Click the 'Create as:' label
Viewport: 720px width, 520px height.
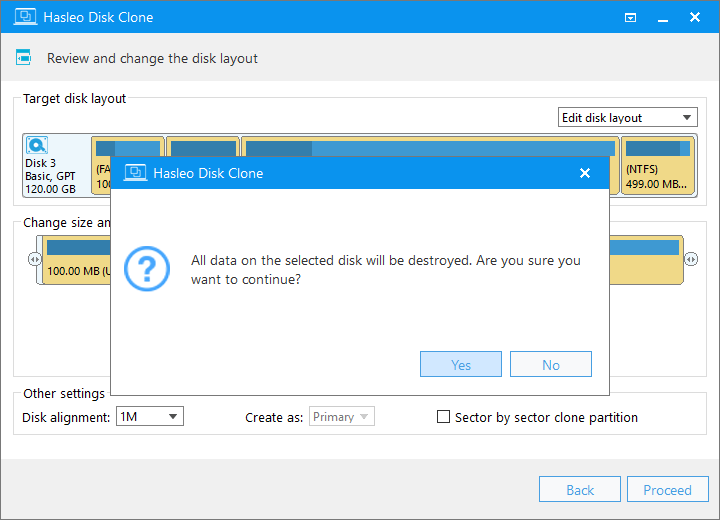click(x=274, y=417)
